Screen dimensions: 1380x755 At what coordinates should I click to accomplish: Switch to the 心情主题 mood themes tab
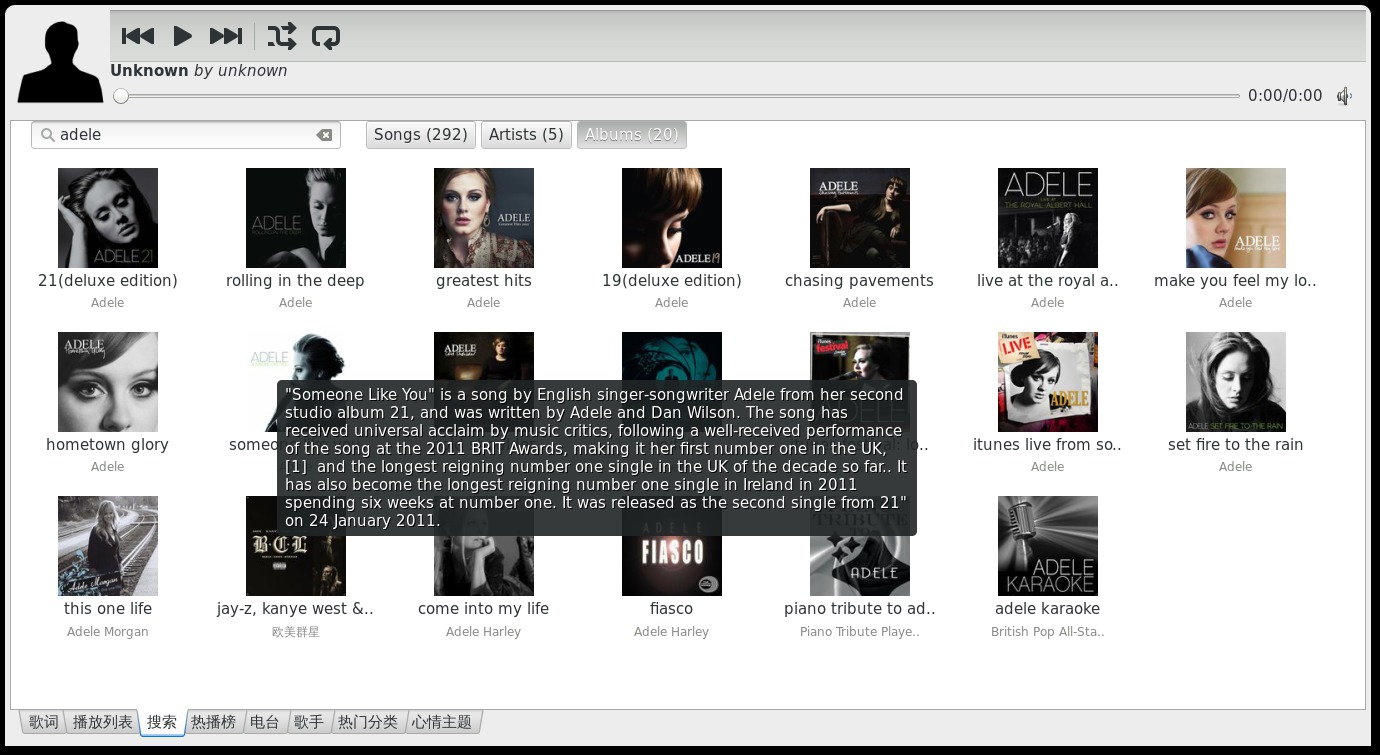coord(443,722)
